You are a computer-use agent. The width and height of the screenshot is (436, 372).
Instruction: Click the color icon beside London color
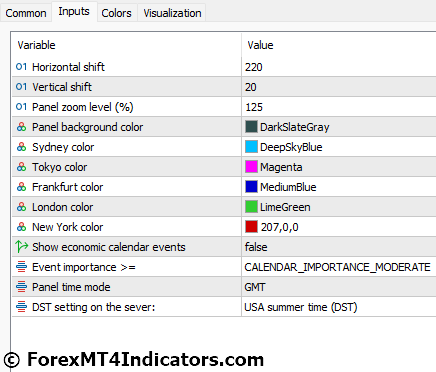(21, 207)
